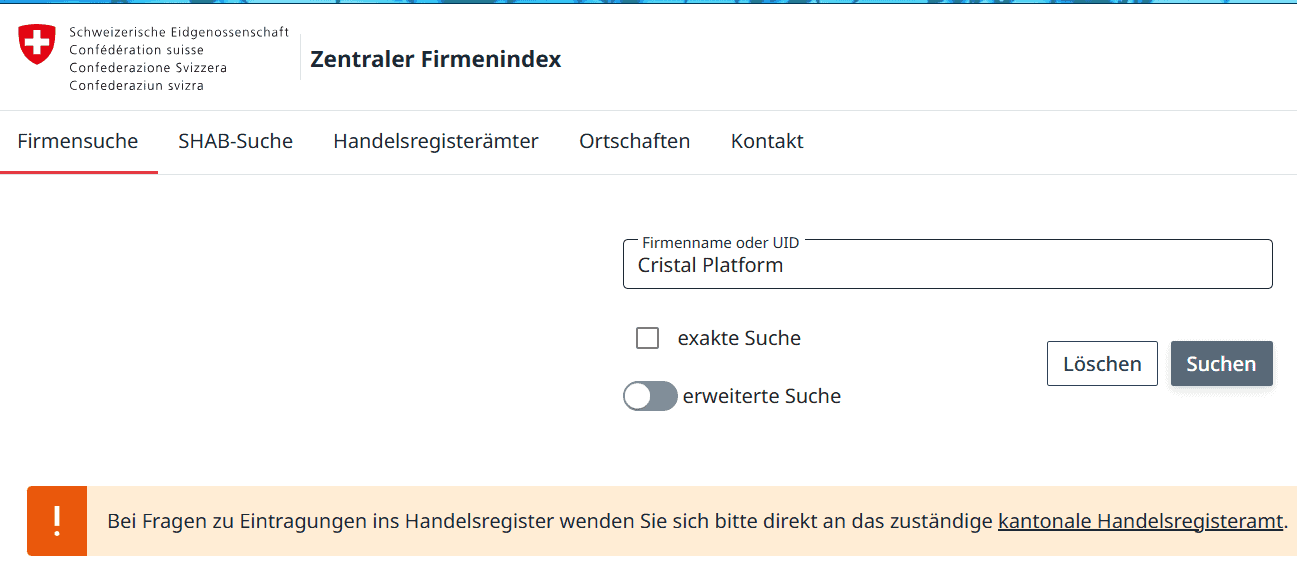Click the Handelsregister notice message text
This screenshot has width=1297, height=568.
550,521
